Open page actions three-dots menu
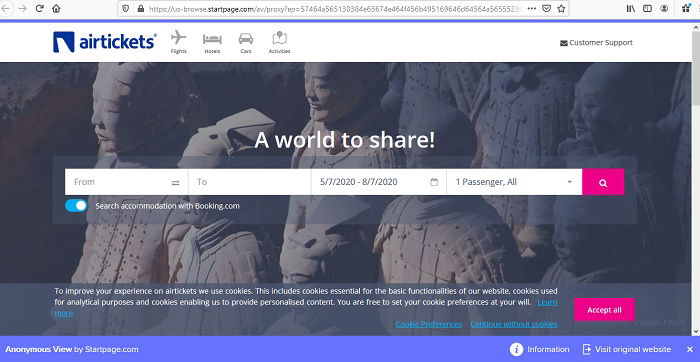Viewport: 700px width, 362px height. pyautogui.click(x=531, y=8)
